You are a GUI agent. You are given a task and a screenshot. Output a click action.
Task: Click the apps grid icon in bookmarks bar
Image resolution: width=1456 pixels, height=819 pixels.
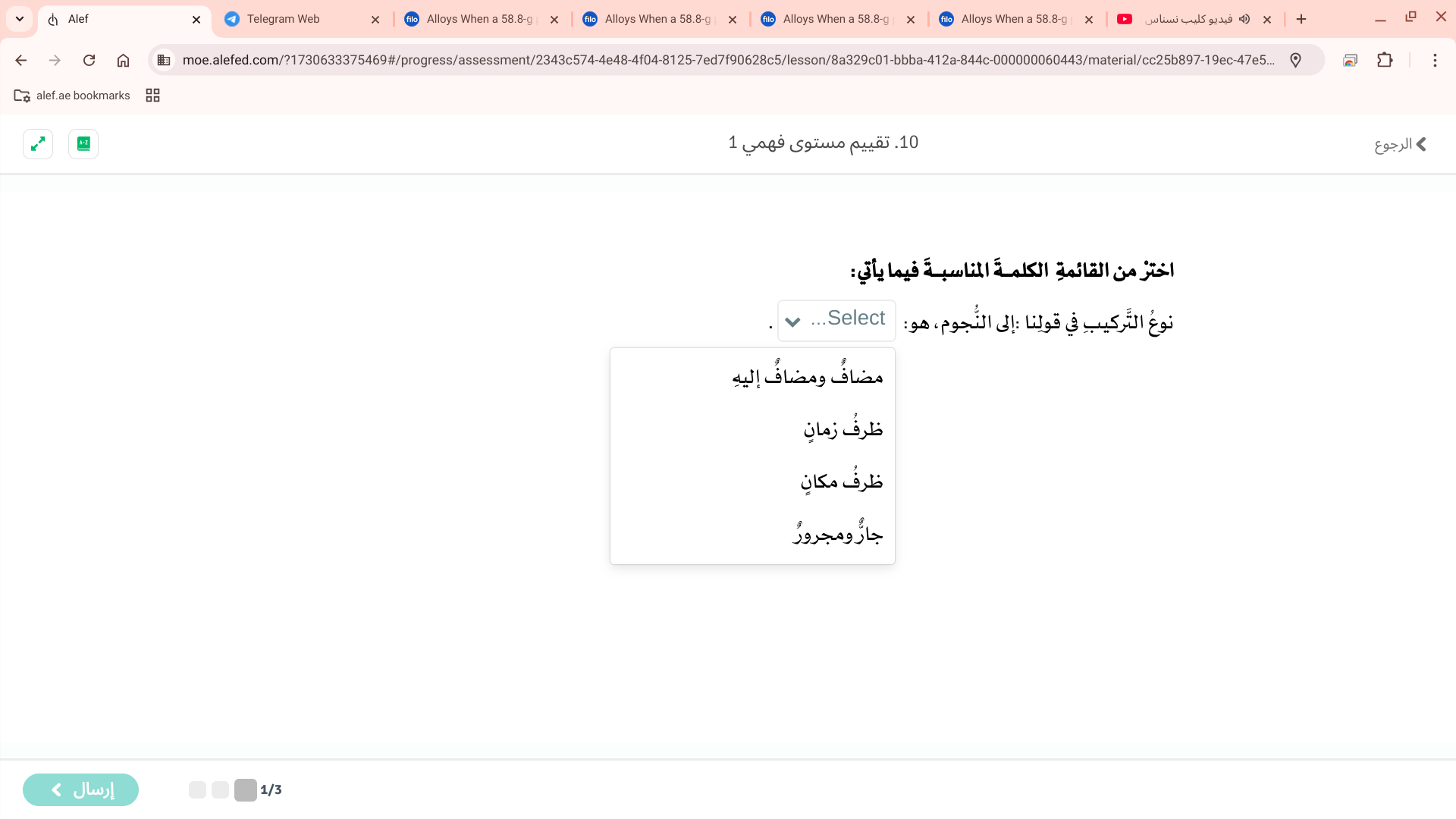tap(152, 96)
